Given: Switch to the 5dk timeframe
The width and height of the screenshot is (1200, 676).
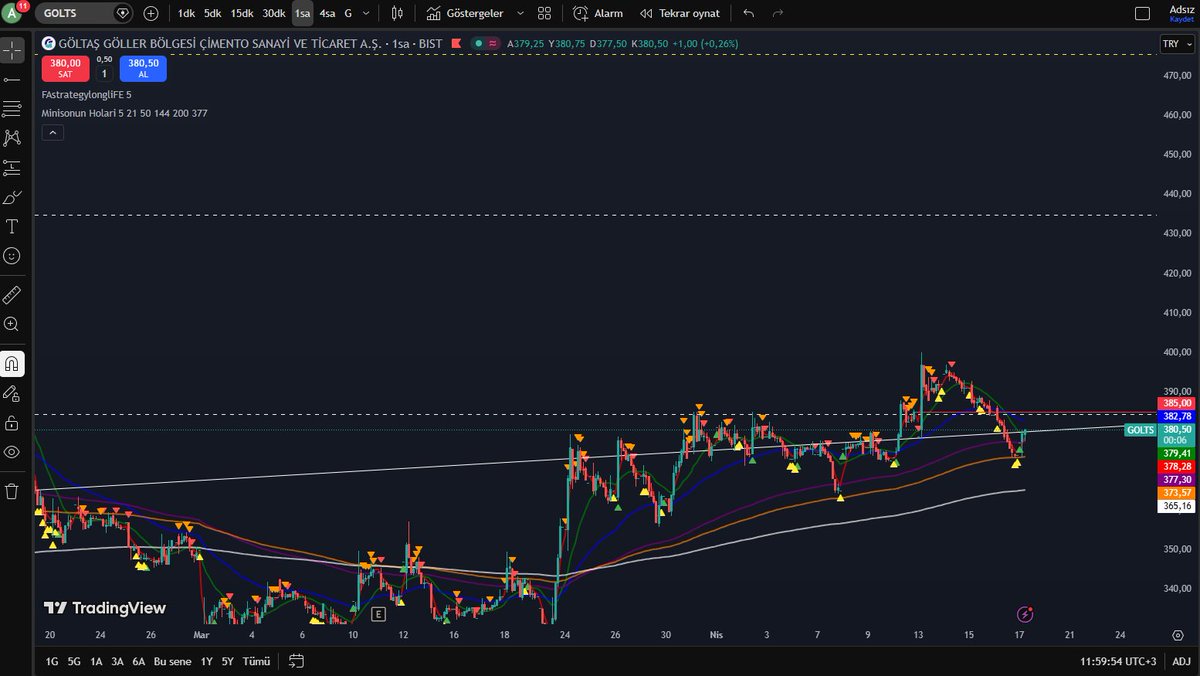Looking at the screenshot, I should pyautogui.click(x=213, y=13).
